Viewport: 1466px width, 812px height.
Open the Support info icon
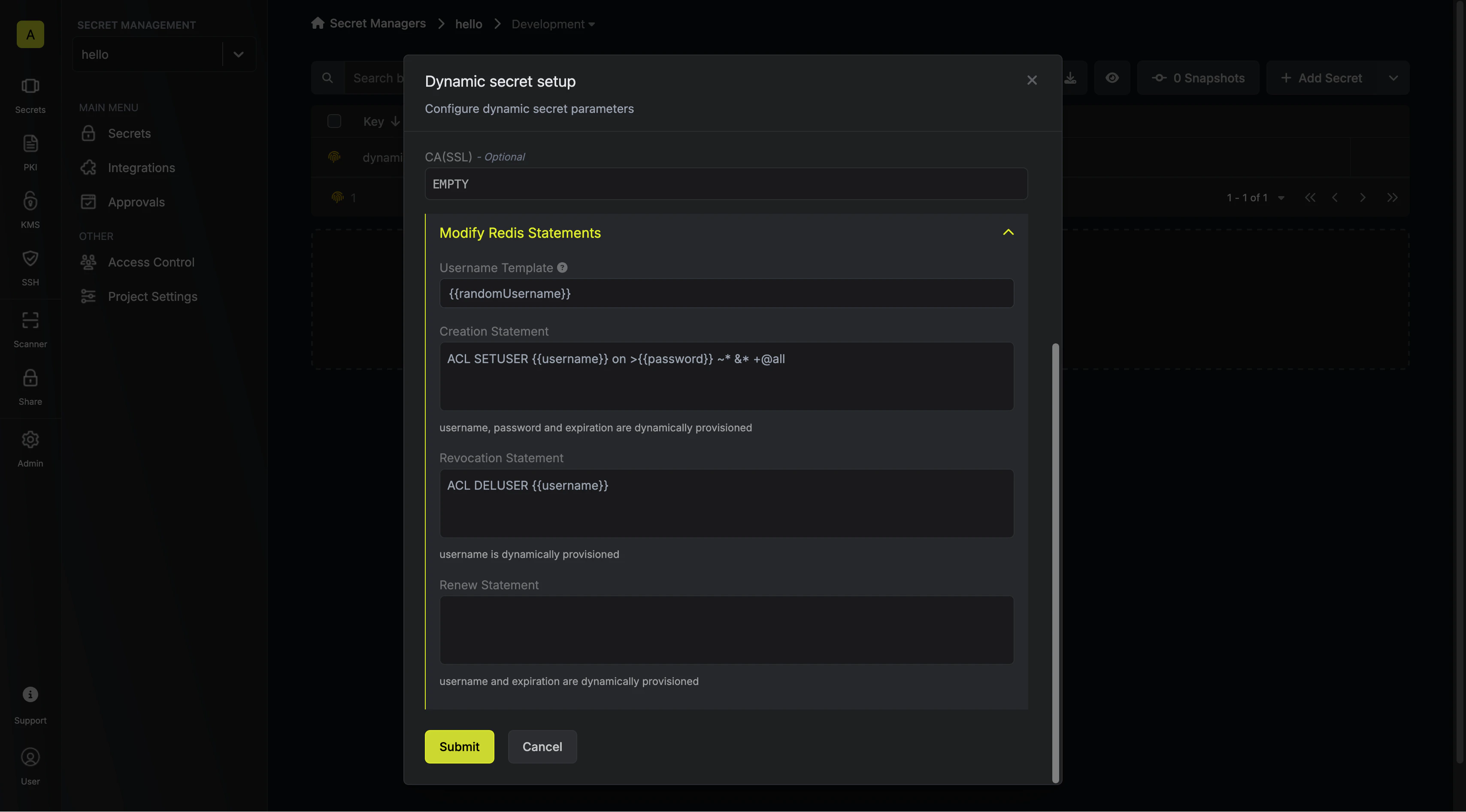pos(30,695)
